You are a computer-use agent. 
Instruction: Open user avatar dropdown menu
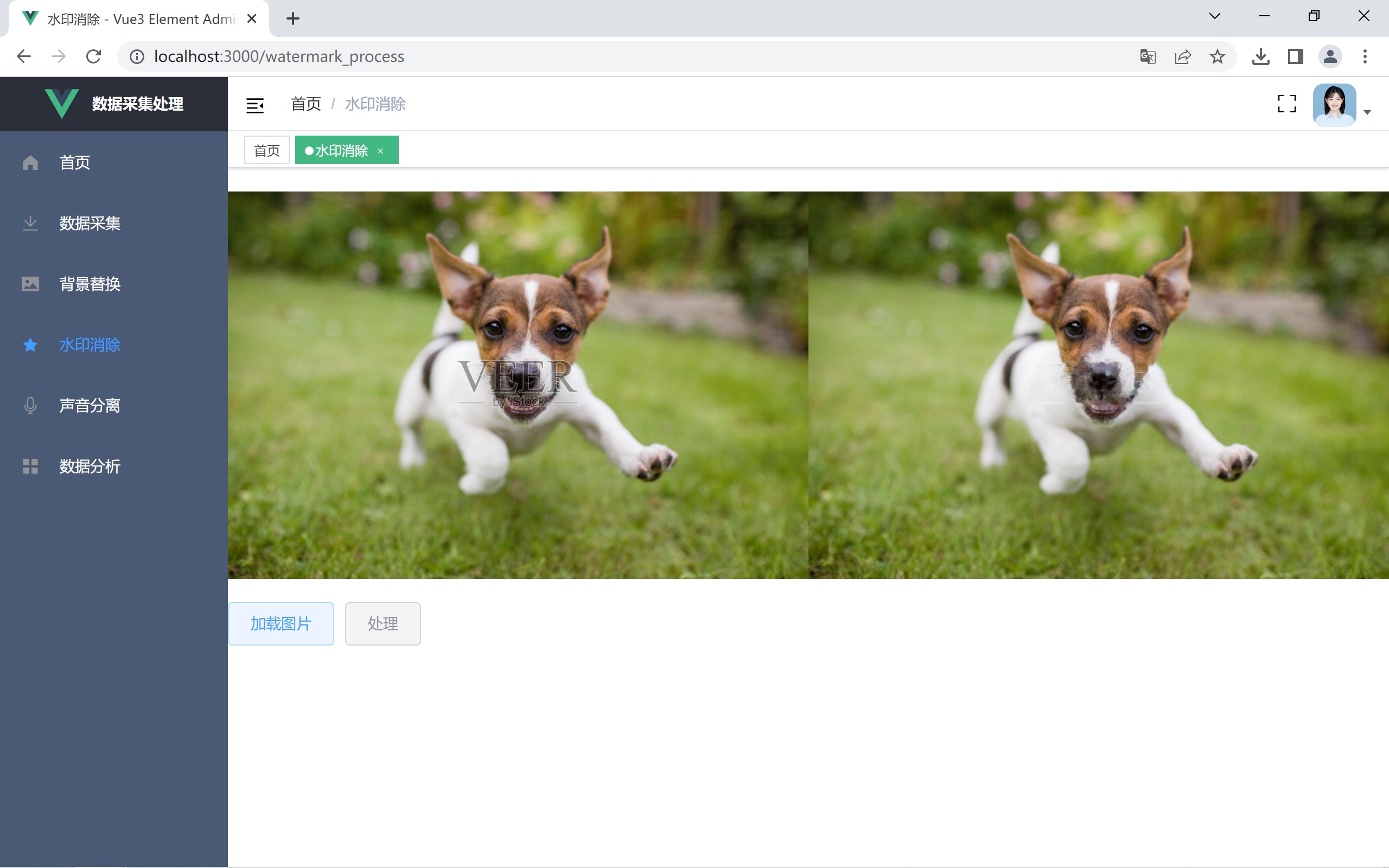pos(1335,105)
